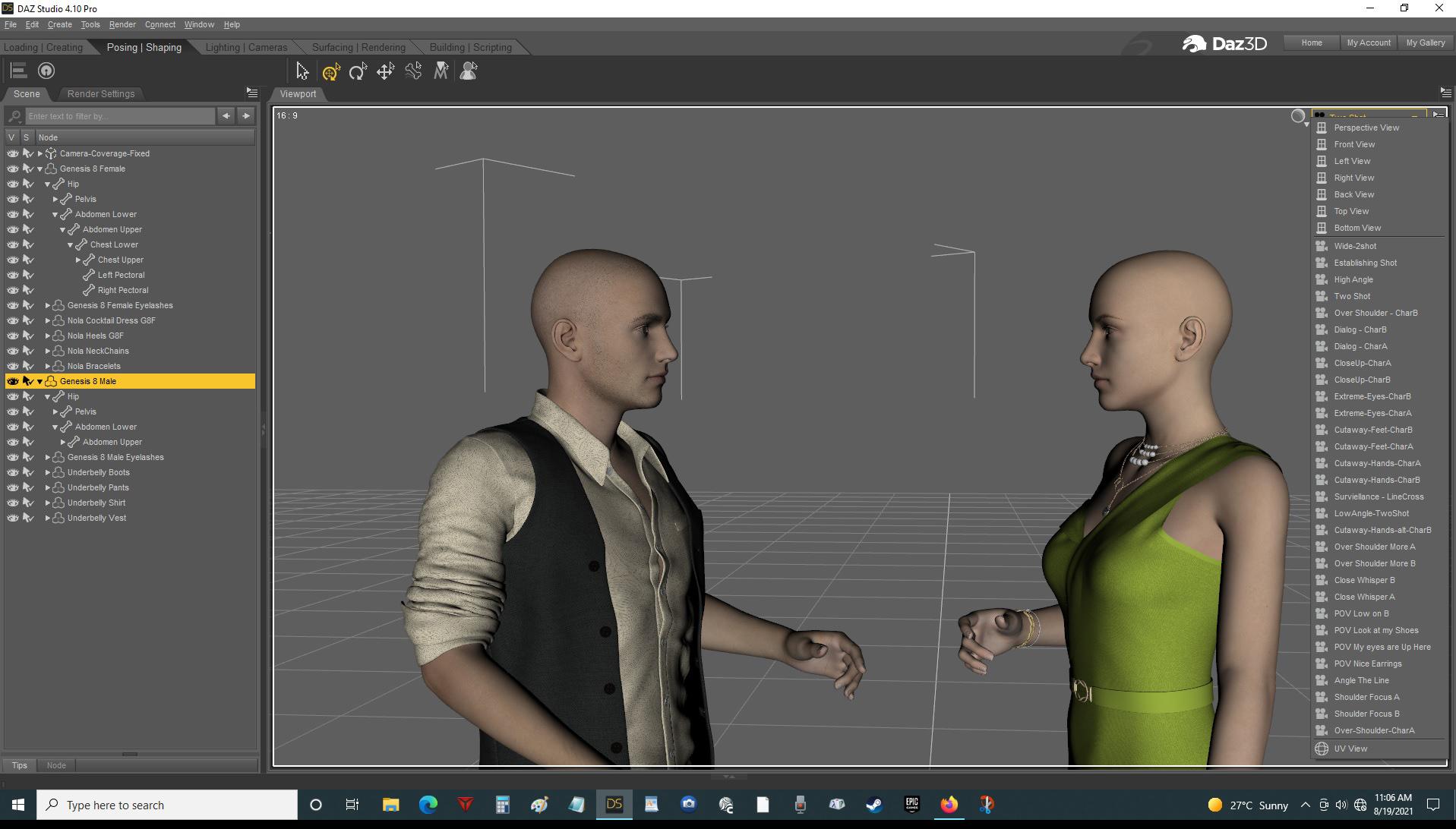This screenshot has width=1456, height=829.
Task: Open DAZ Studio from the Windows taskbar
Action: click(x=614, y=805)
